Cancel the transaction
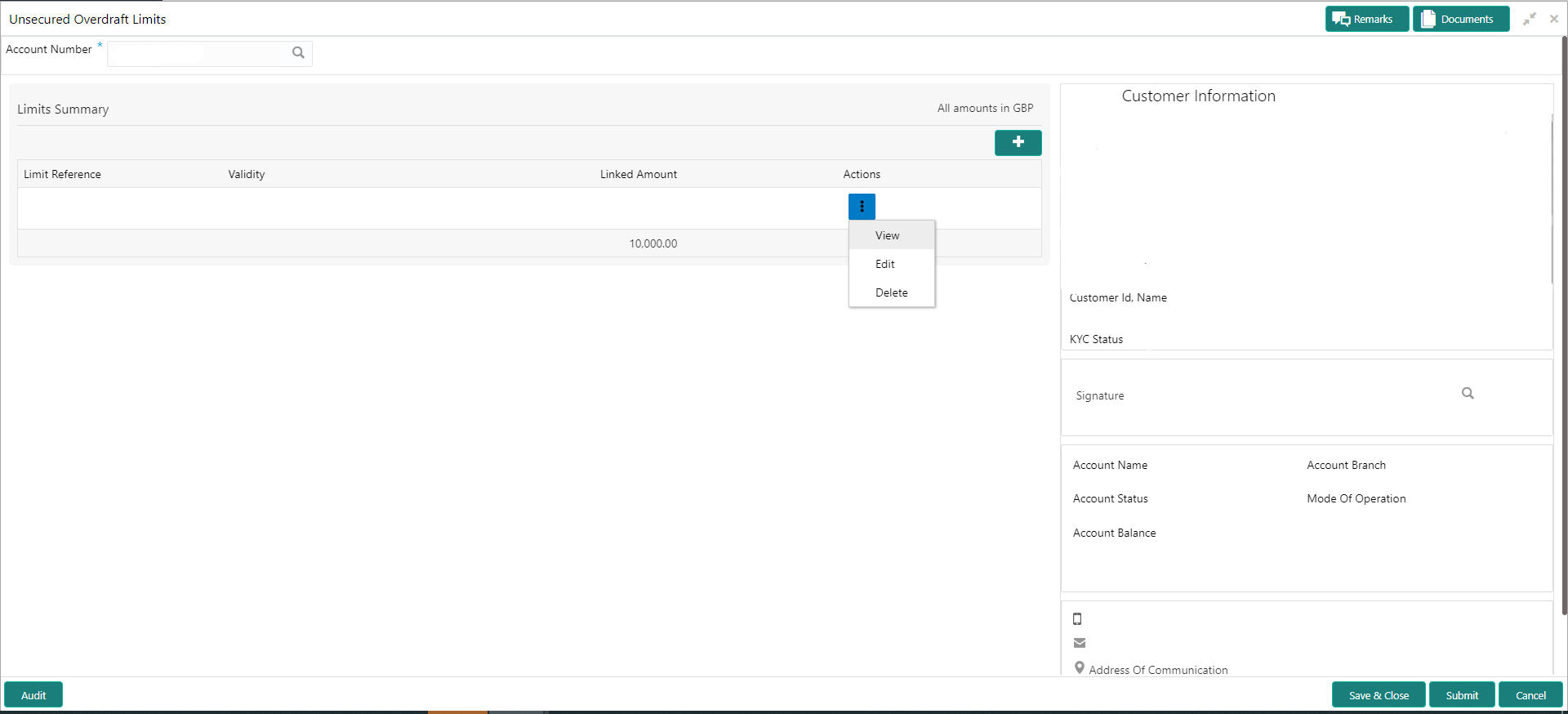The height and width of the screenshot is (714, 1568). [1530, 695]
